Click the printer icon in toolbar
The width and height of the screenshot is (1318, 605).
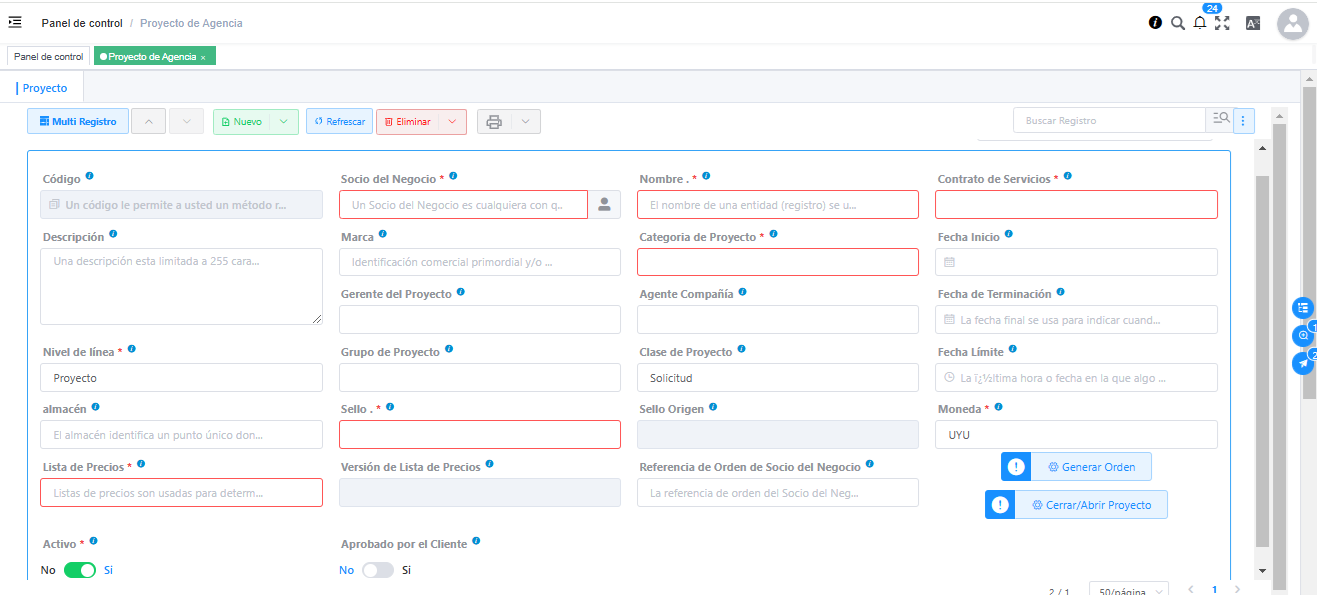pos(494,122)
